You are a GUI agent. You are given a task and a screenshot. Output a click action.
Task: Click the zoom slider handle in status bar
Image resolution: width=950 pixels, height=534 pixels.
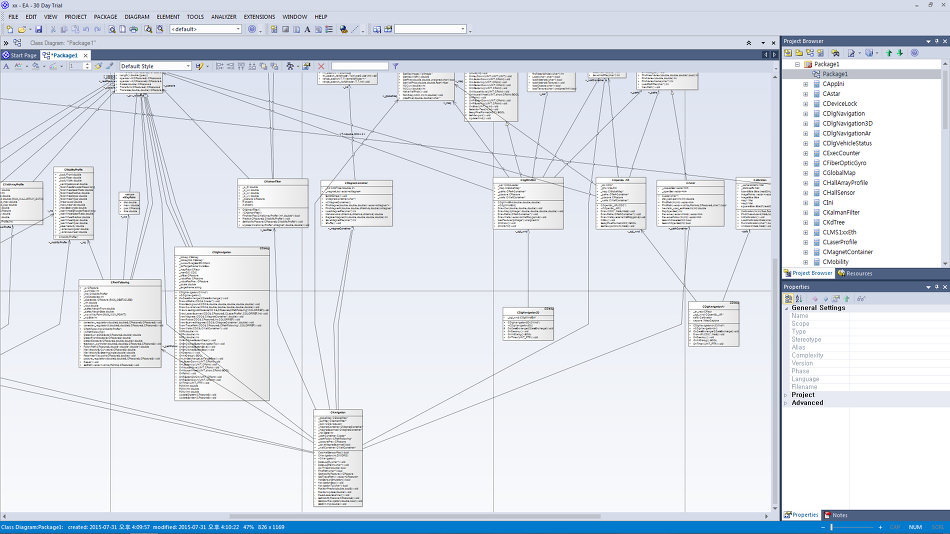[831, 527]
